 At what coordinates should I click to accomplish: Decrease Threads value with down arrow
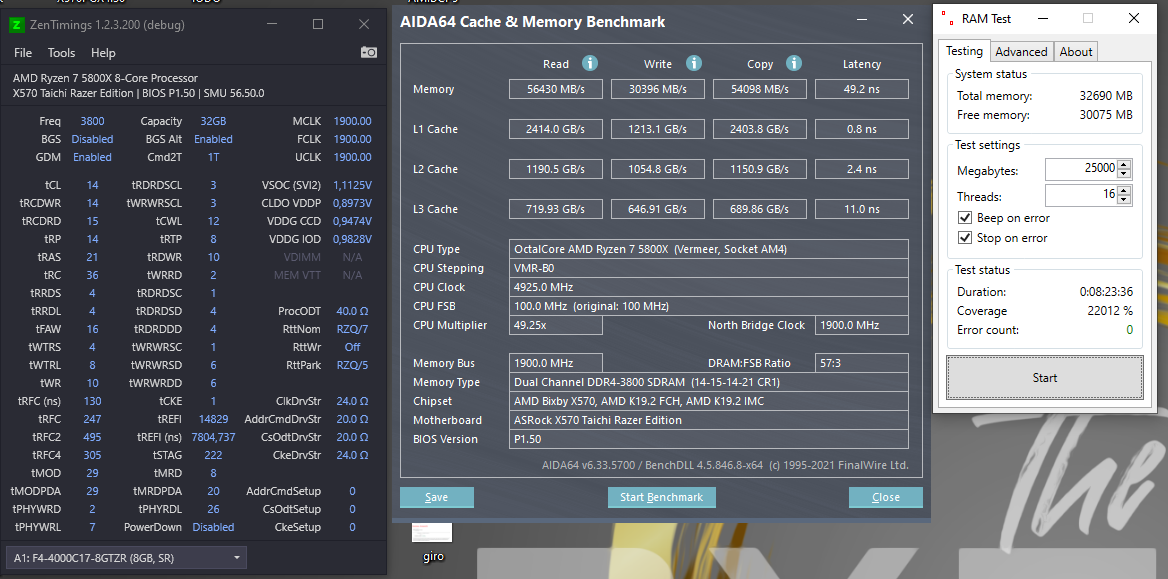pos(1125,200)
